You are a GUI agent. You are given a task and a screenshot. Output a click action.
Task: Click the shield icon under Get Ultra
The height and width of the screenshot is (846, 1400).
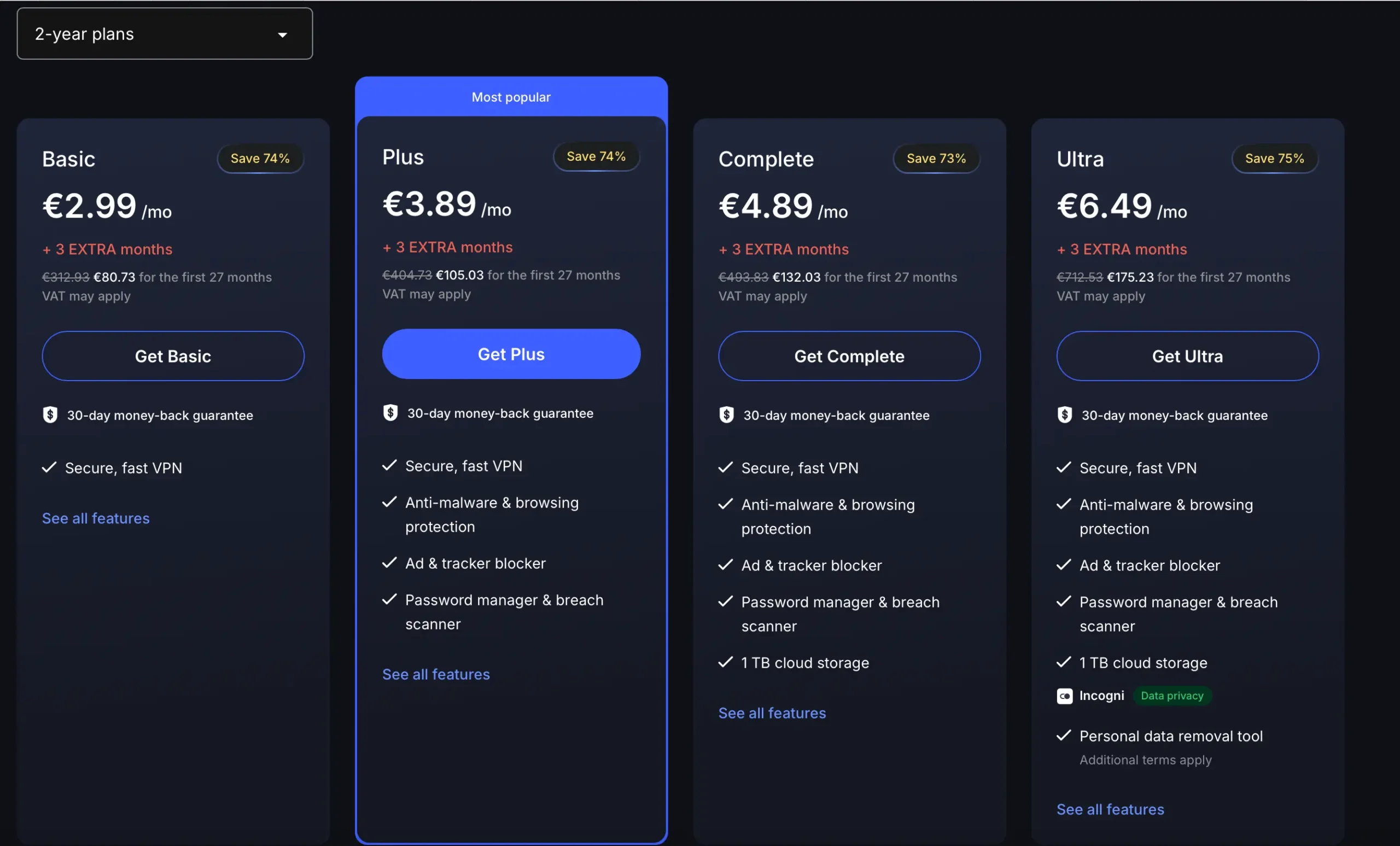coord(1064,415)
